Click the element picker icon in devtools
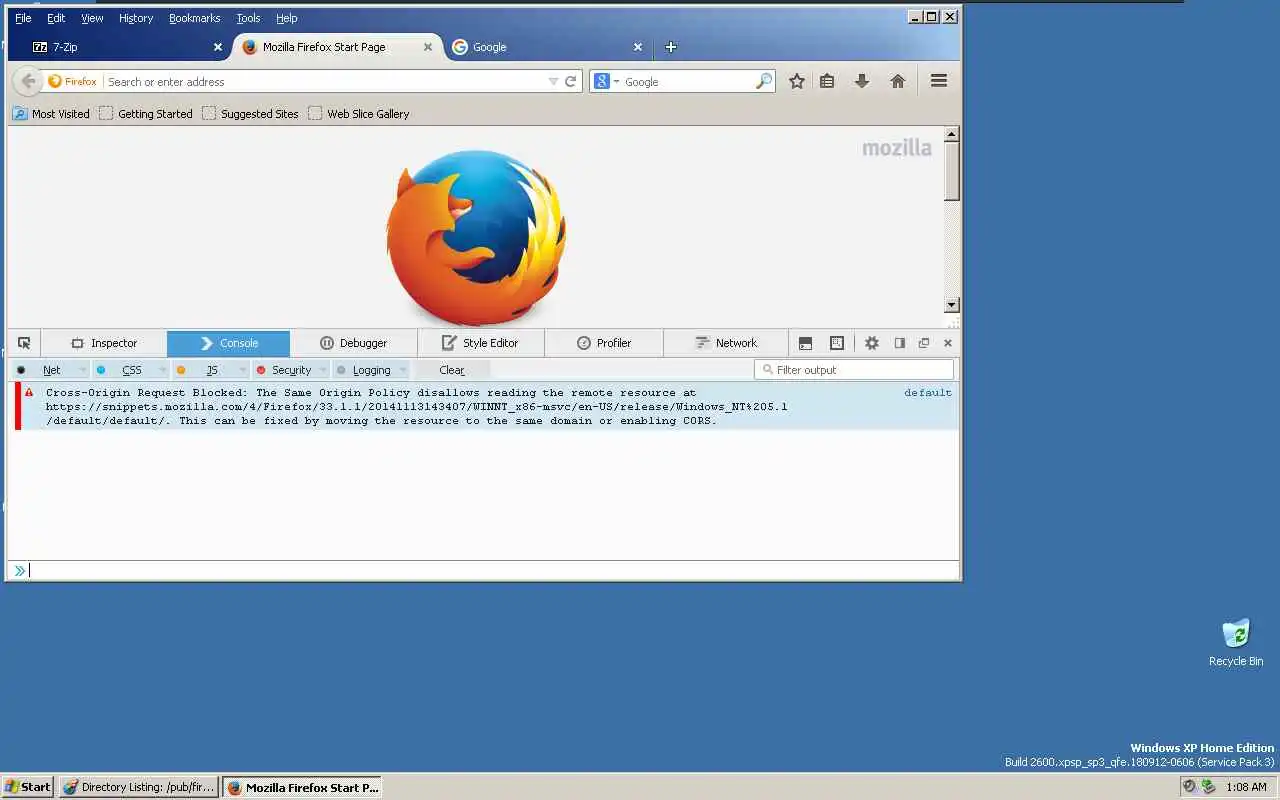Screen dimensions: 1280x800 (24, 343)
